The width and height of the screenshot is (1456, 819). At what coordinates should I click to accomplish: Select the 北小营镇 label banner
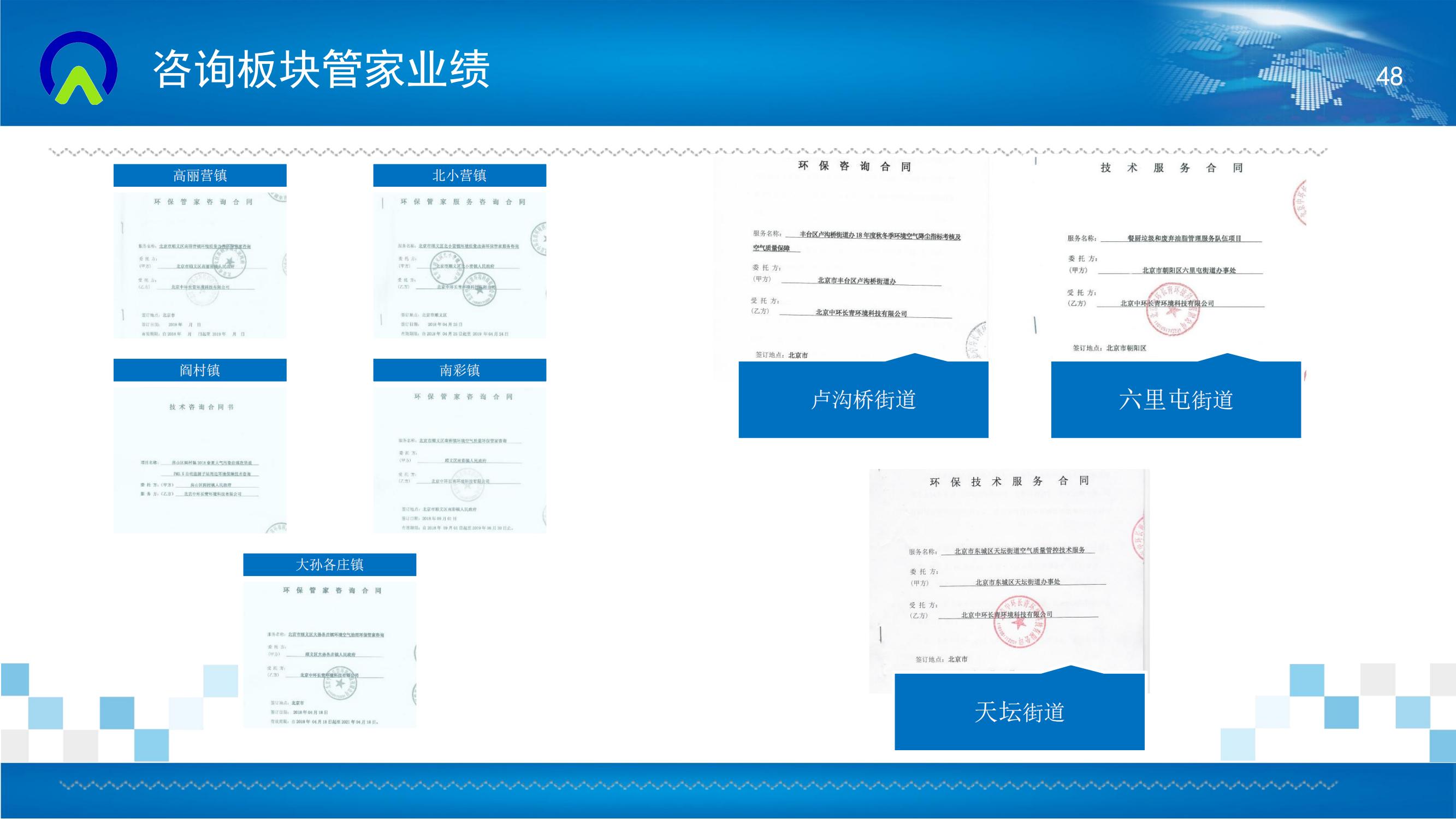pyautogui.click(x=459, y=175)
